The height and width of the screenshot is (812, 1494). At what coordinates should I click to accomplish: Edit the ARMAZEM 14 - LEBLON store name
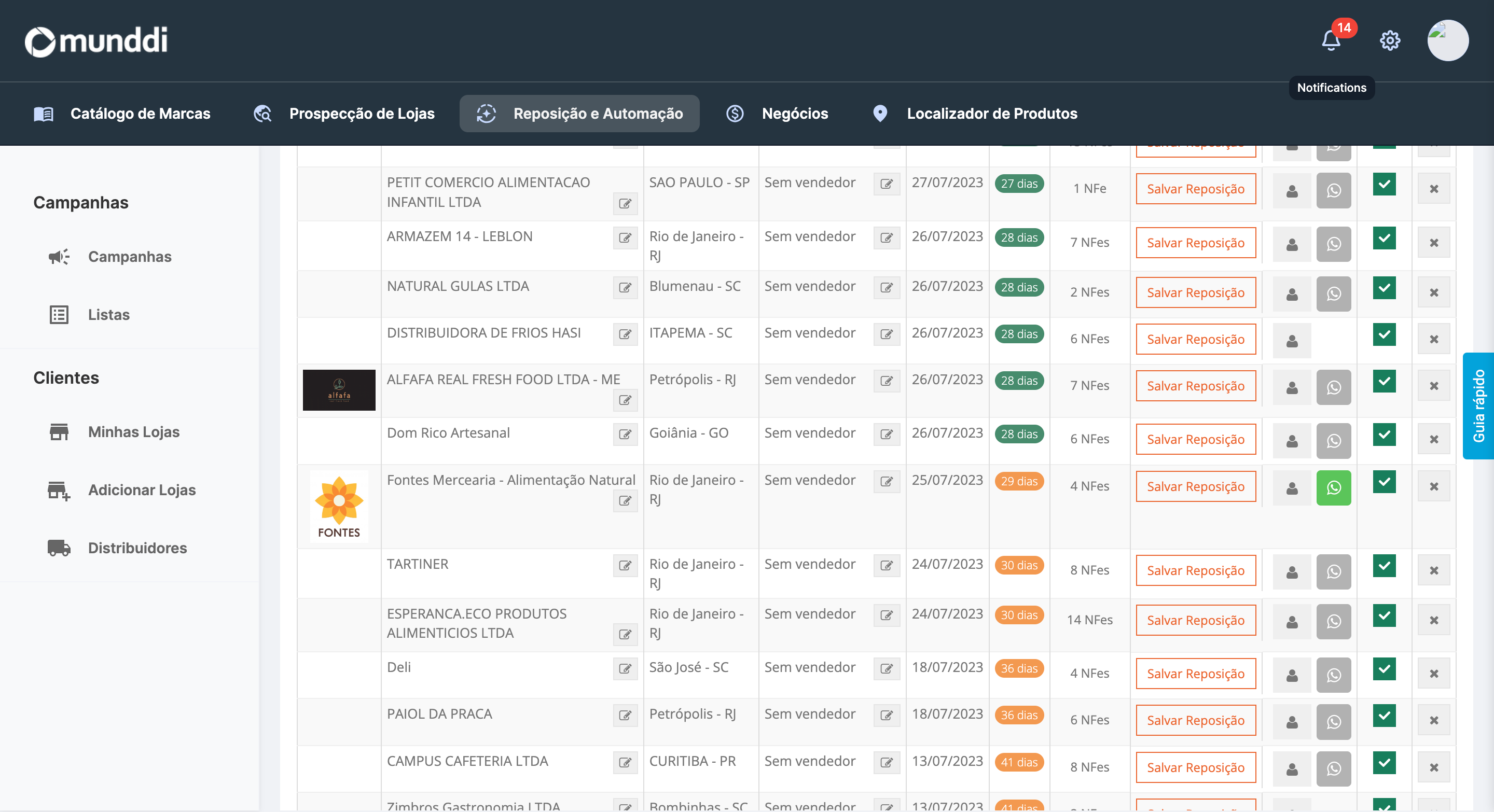click(625, 237)
